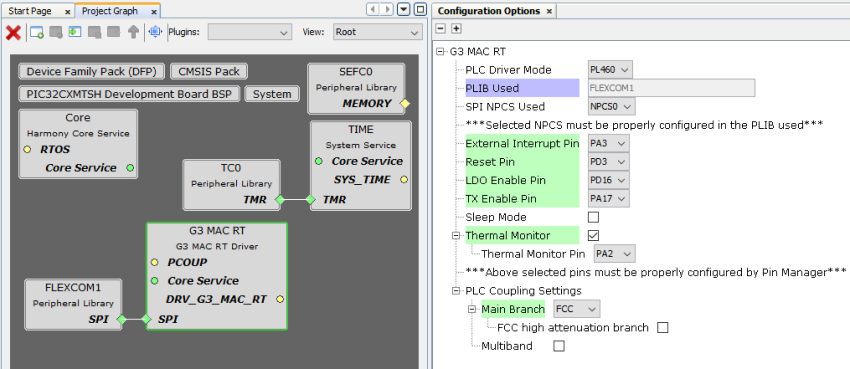850x369 pixels.
Task: Open the PLC Driver Mode dropdown
Action: click(610, 70)
